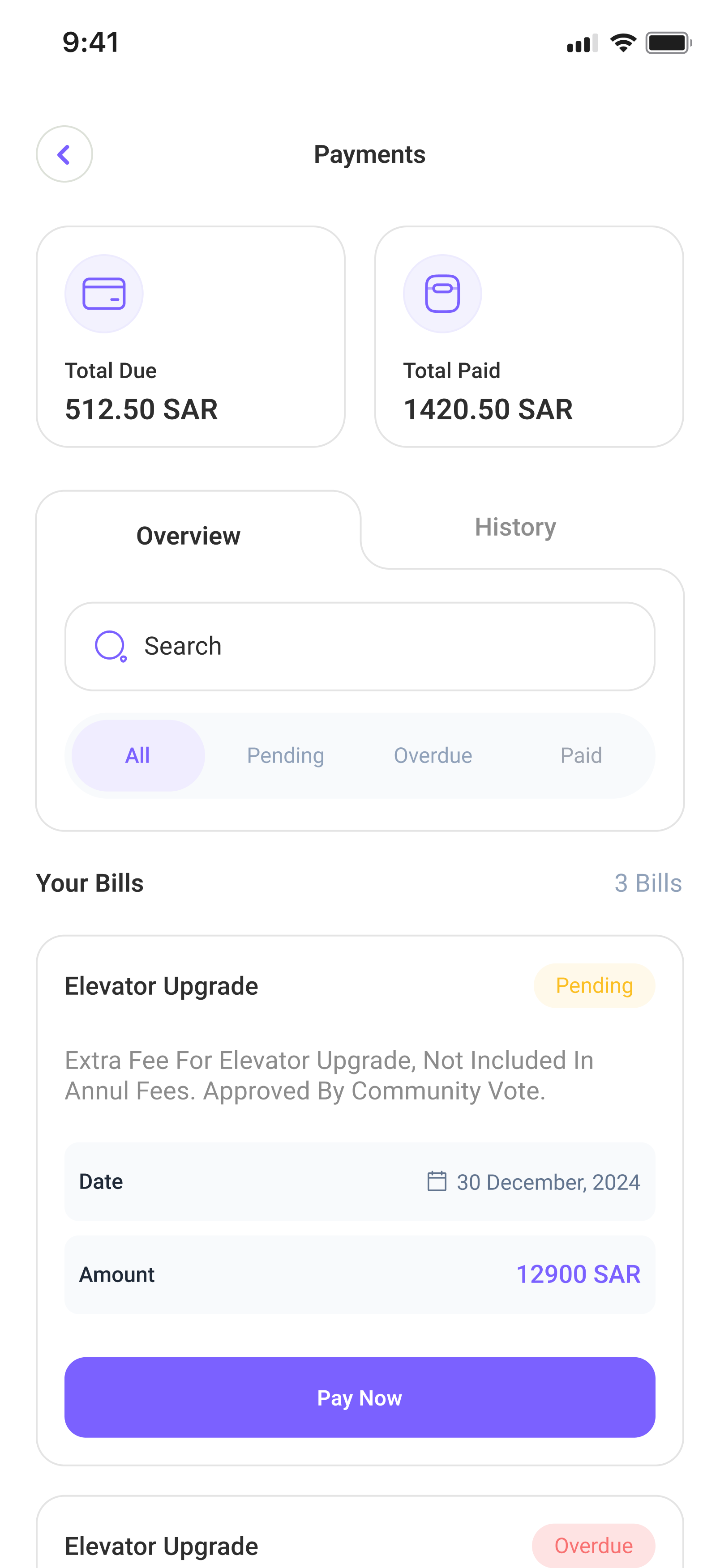Tap the back arrow button

pyautogui.click(x=64, y=154)
